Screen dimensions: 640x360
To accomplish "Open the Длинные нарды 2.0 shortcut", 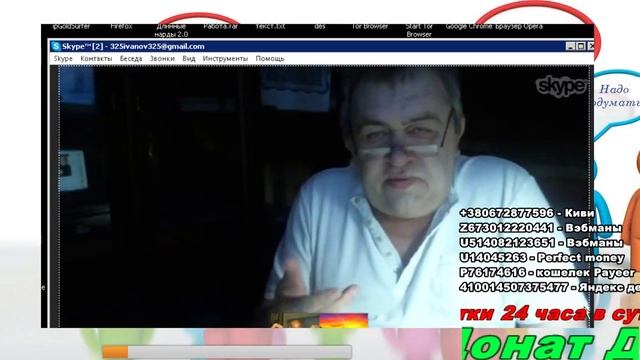I will 171,31.
